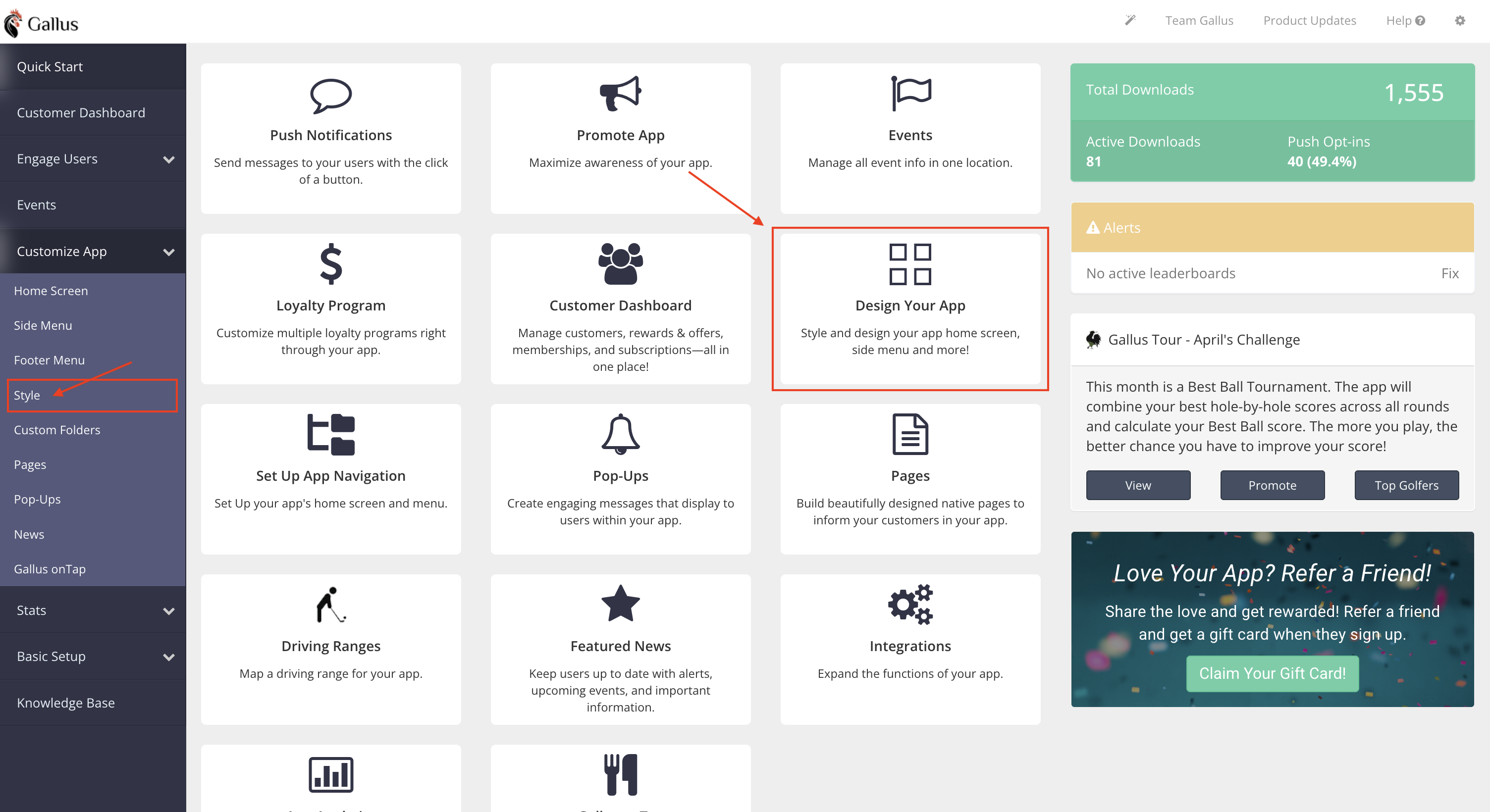The width and height of the screenshot is (1490, 812).
Task: Select Home Screen submenu item
Action: coord(93,291)
